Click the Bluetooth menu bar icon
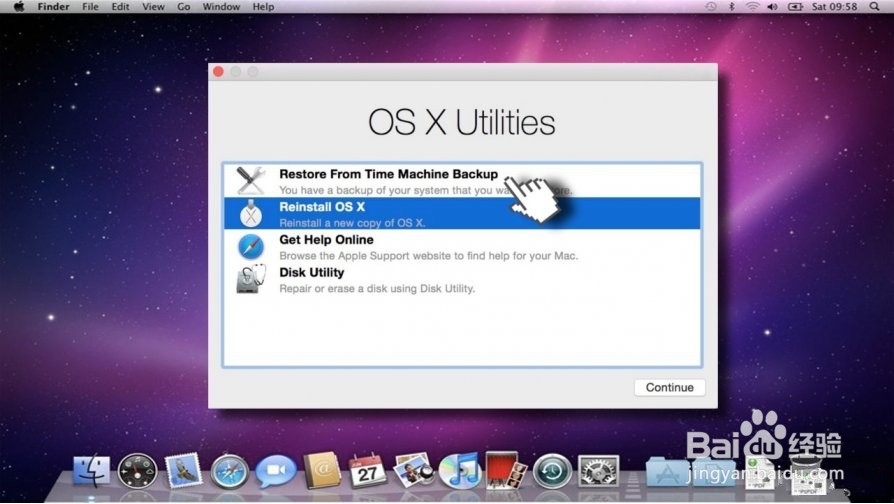Viewport: 894px width, 504px height. (732, 7)
